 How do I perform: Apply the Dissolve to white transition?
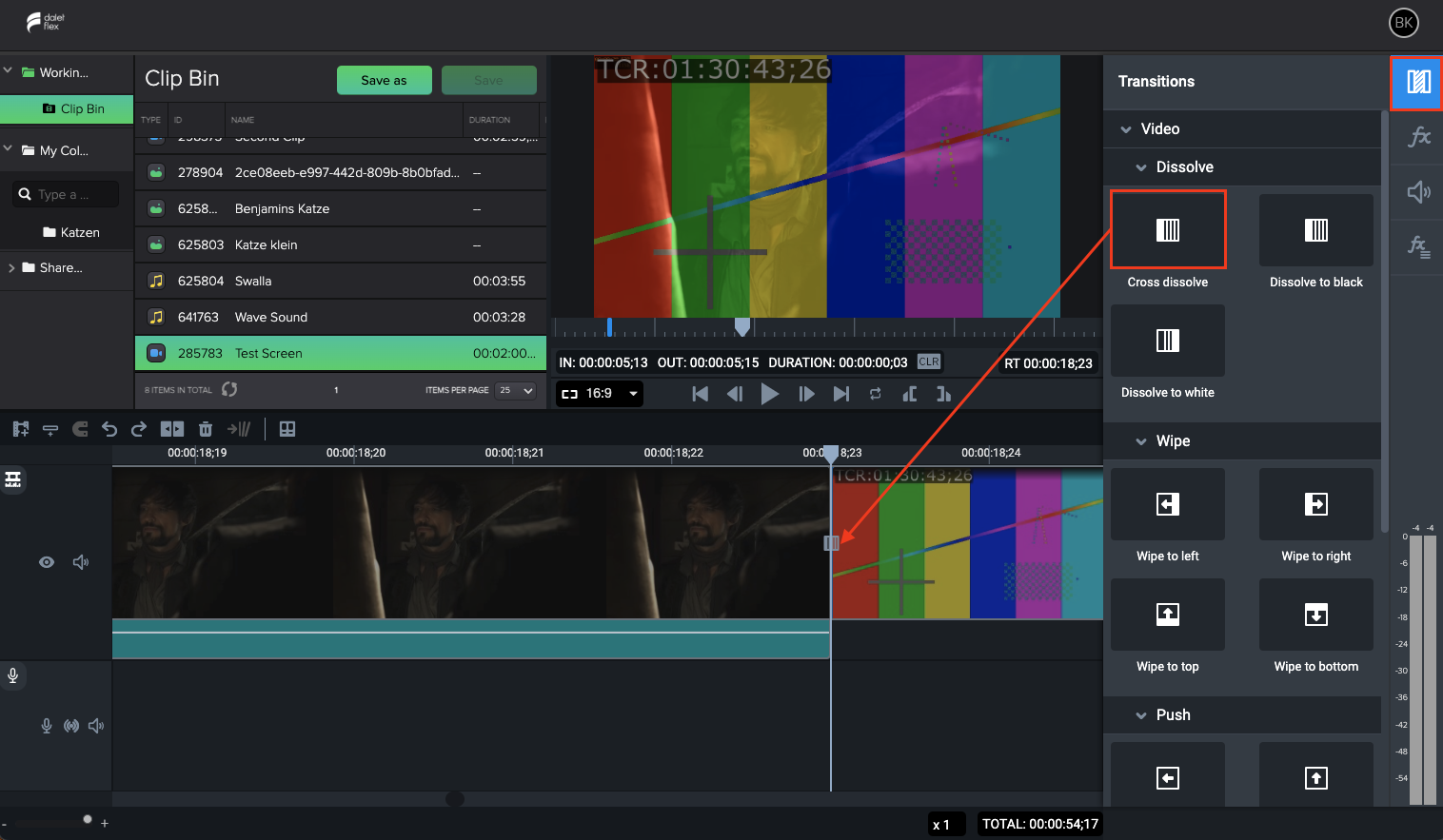(1168, 341)
